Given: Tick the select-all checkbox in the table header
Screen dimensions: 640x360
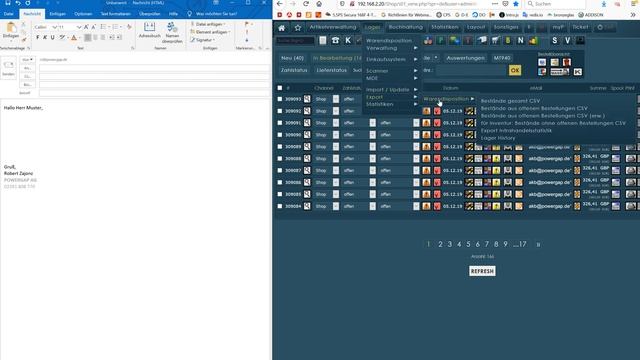Looking at the screenshot, I should [x=280, y=88].
